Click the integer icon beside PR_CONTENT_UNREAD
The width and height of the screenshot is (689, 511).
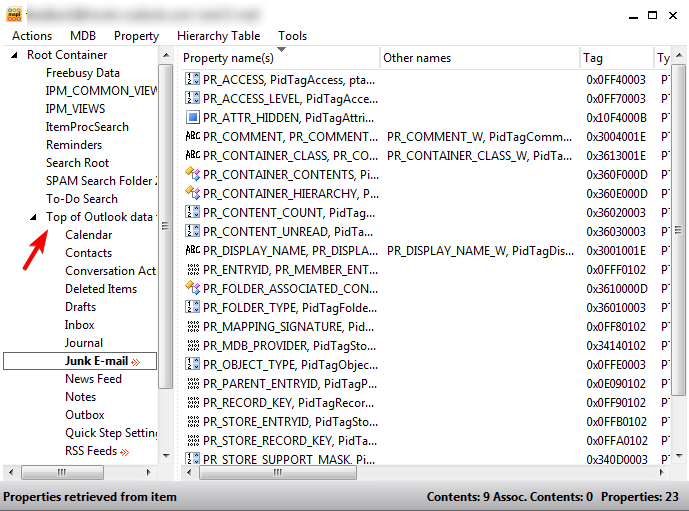click(192, 231)
